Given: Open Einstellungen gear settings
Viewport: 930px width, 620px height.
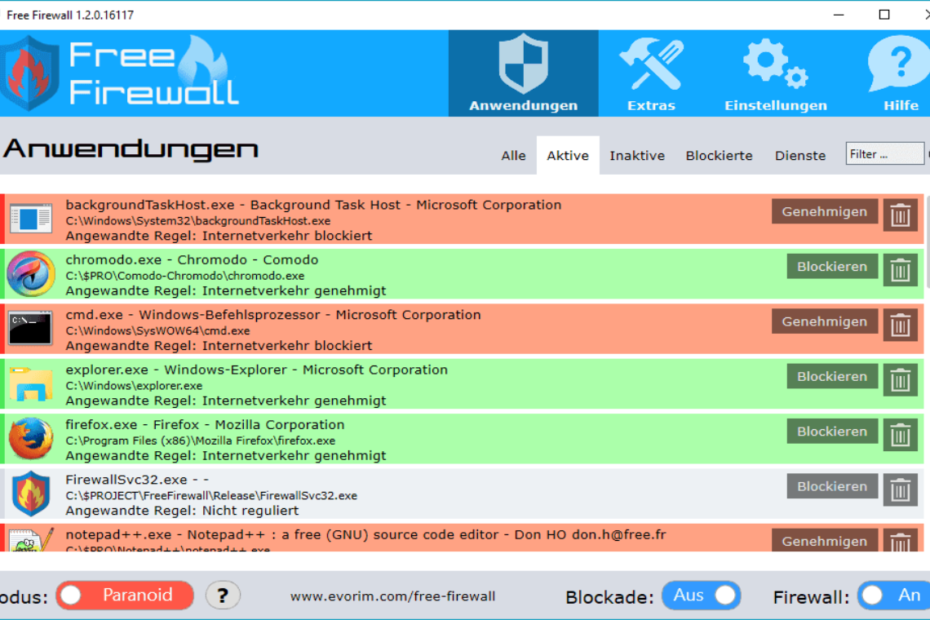Looking at the screenshot, I should click(x=775, y=73).
